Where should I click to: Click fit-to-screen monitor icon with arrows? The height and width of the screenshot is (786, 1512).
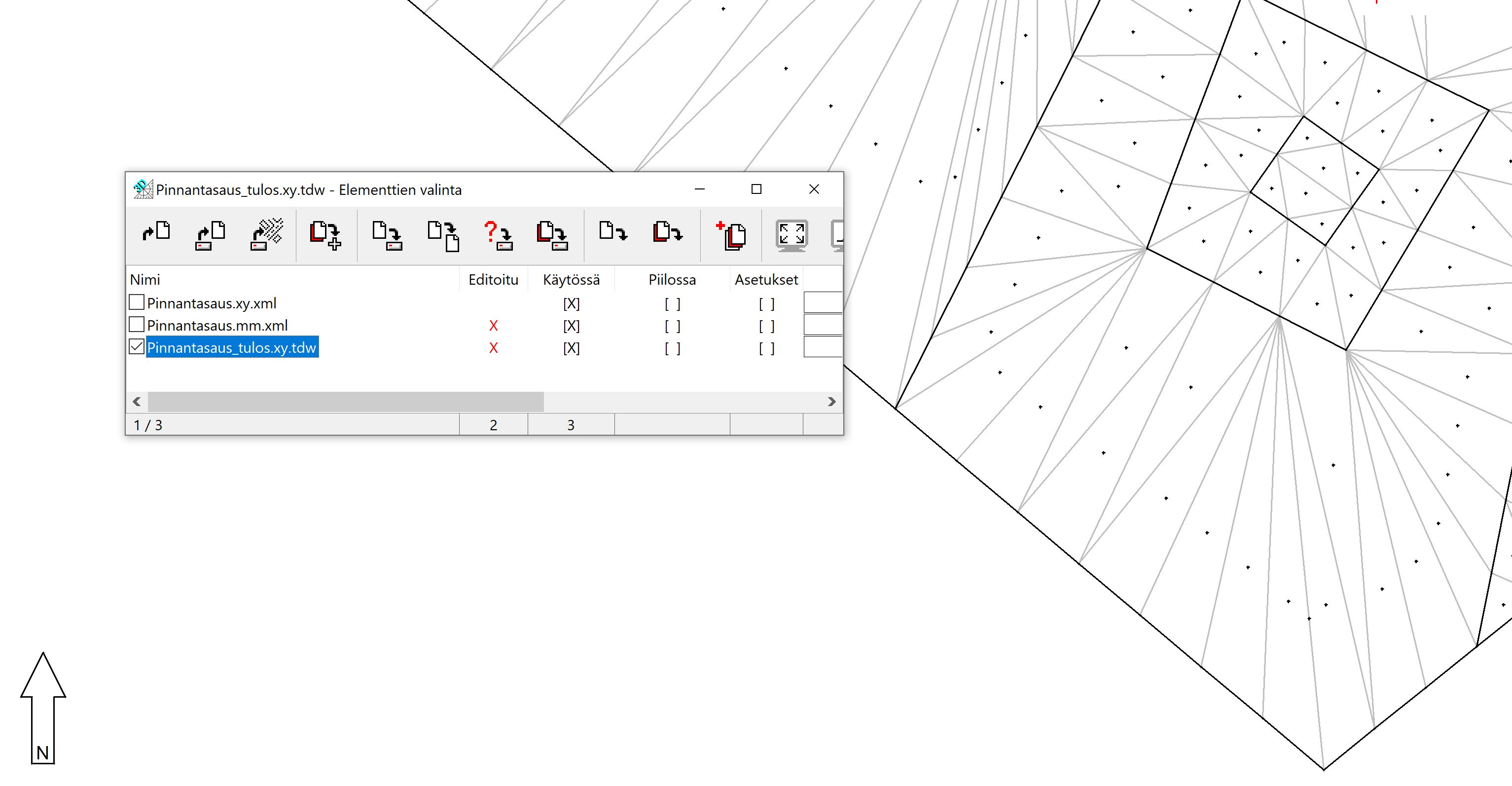click(x=791, y=235)
